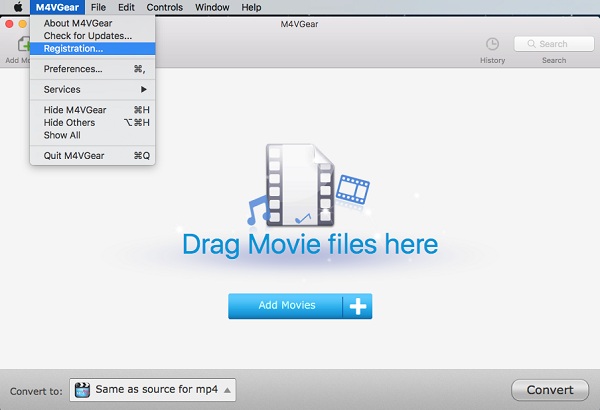Screen dimensions: 600x410
Task: Select the Registration... menu entry
Action: [93, 49]
